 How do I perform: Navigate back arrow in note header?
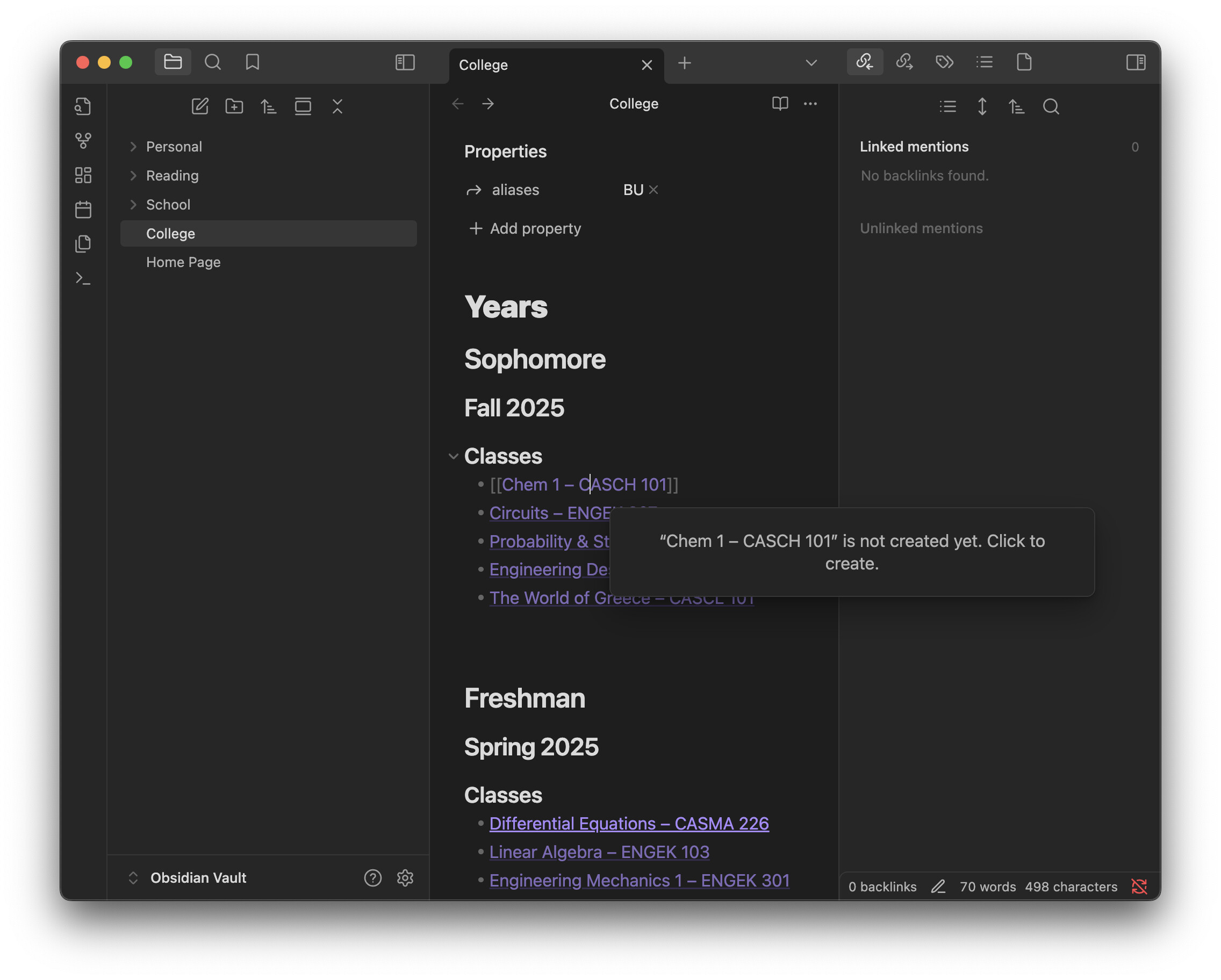(x=458, y=104)
